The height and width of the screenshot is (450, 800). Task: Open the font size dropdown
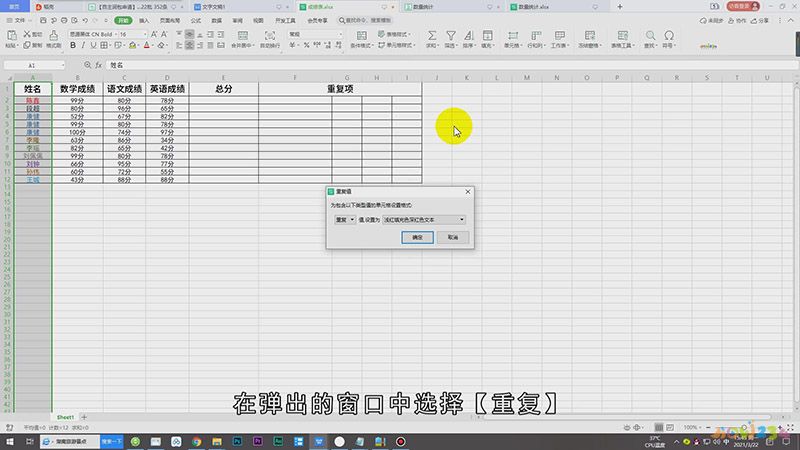tap(145, 34)
